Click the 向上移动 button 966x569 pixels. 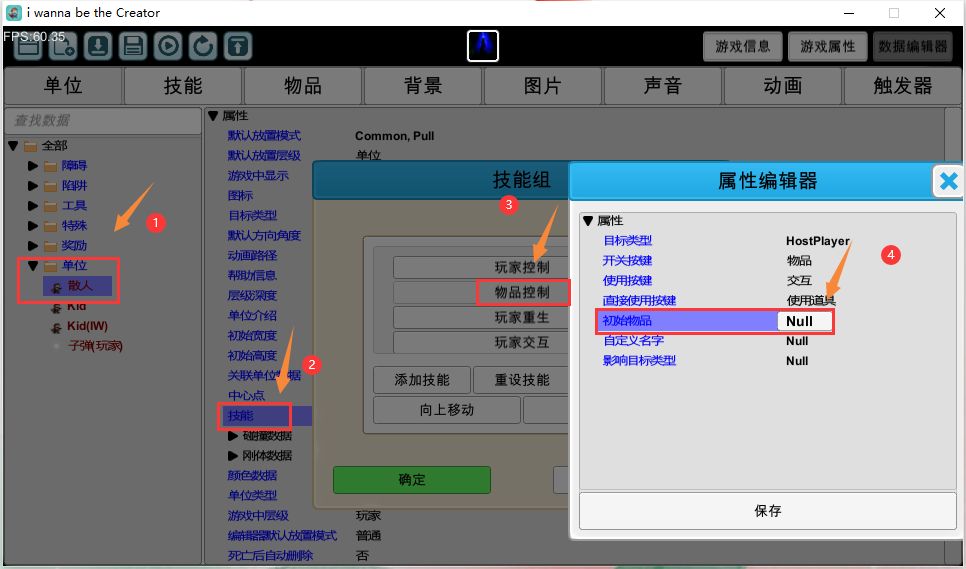point(447,410)
